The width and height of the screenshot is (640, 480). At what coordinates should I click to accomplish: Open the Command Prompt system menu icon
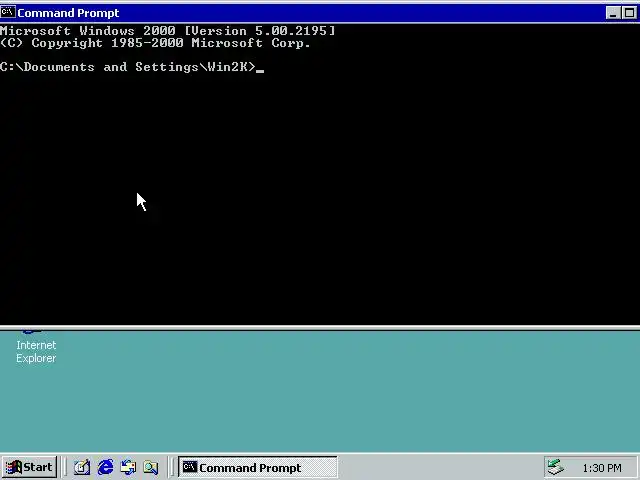pyautogui.click(x=7, y=12)
